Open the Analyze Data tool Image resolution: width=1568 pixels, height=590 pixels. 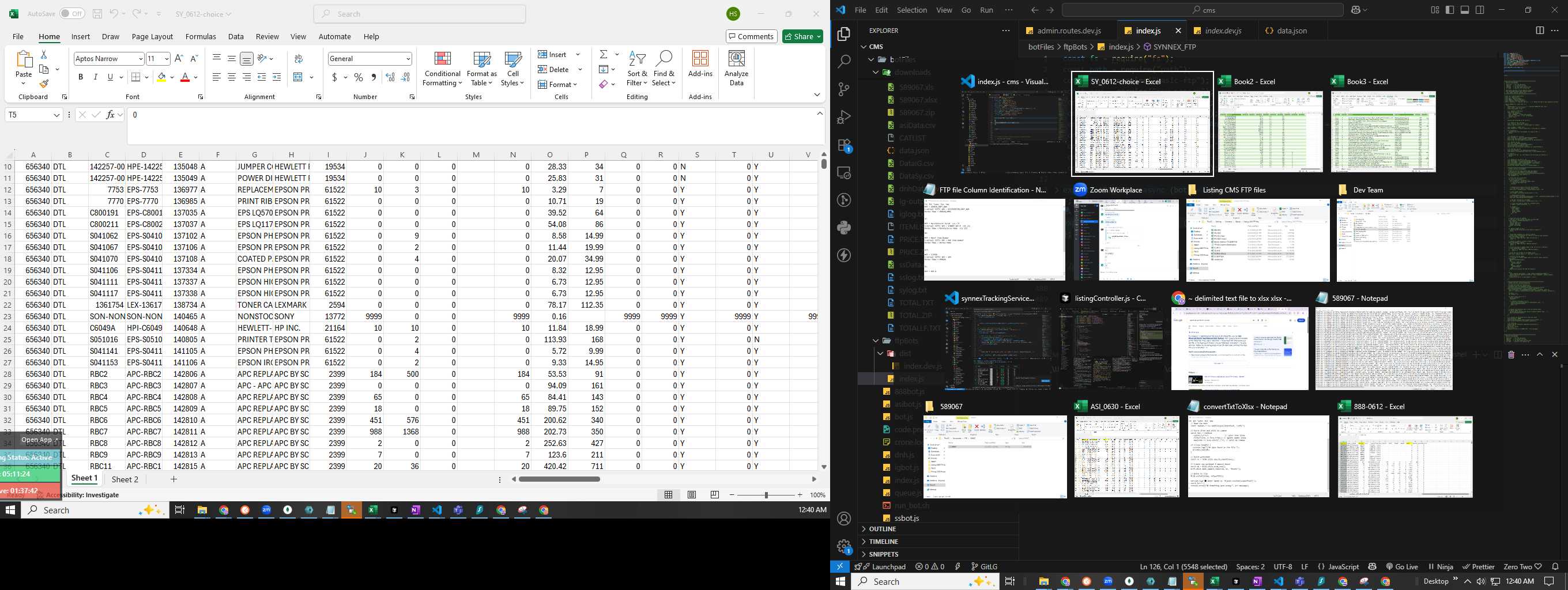pos(737,68)
